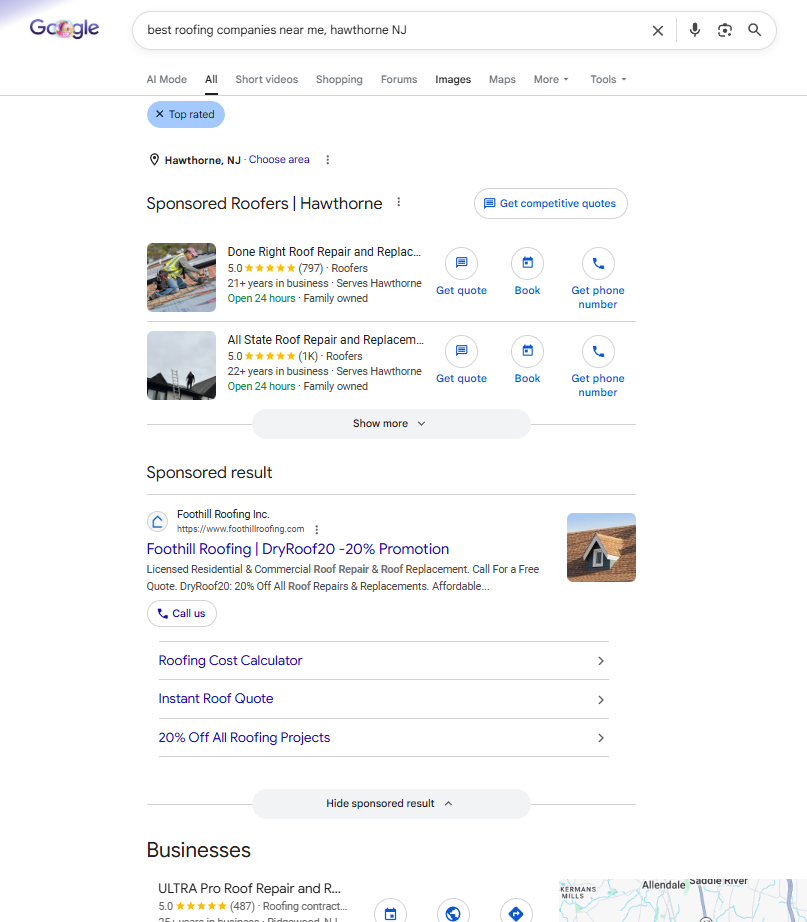
Task: Open options menu next to Choose area
Action: pyautogui.click(x=328, y=160)
